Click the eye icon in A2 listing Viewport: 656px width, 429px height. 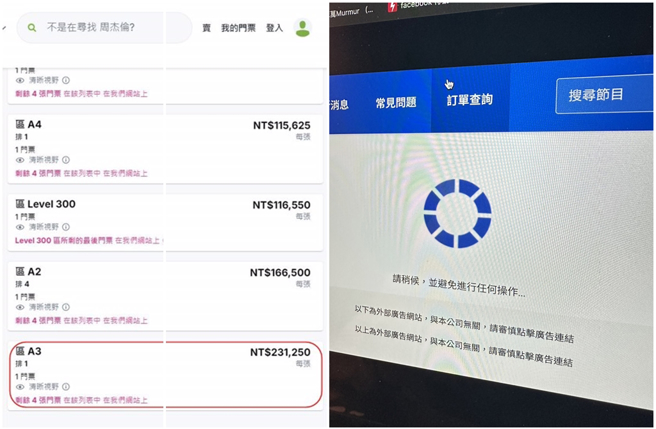[20, 307]
